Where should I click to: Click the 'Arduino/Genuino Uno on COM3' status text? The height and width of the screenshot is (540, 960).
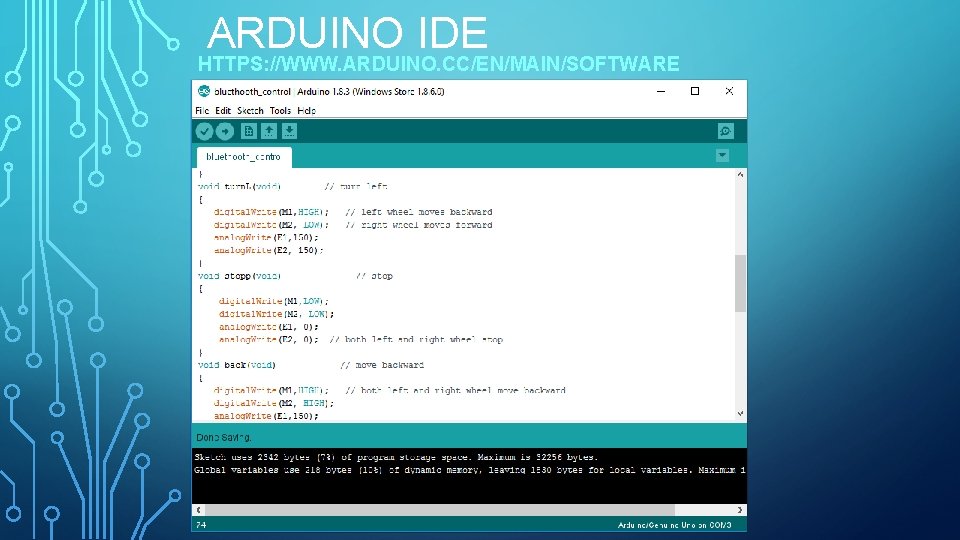[x=674, y=525]
